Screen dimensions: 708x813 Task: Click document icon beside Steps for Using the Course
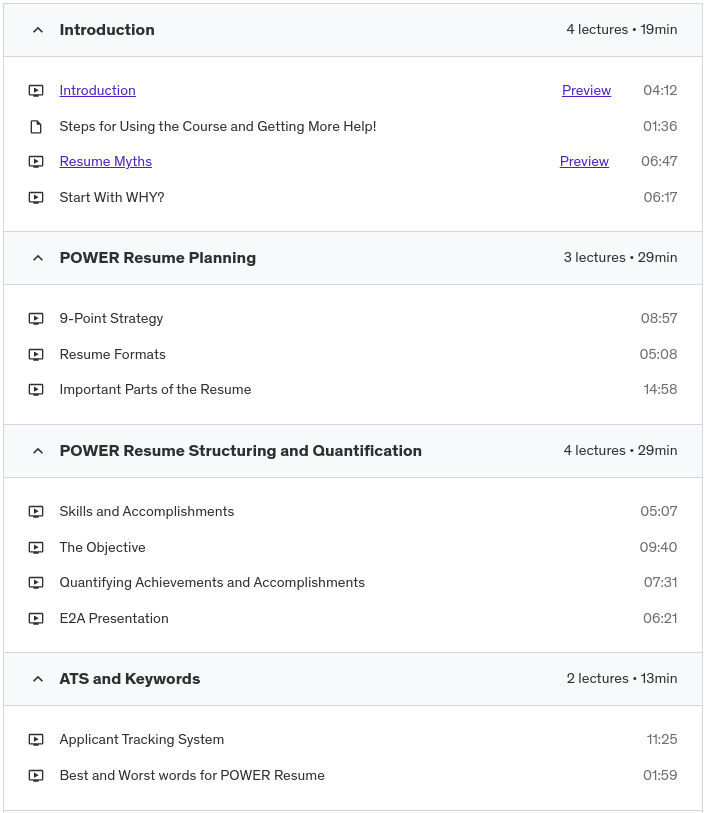36,127
